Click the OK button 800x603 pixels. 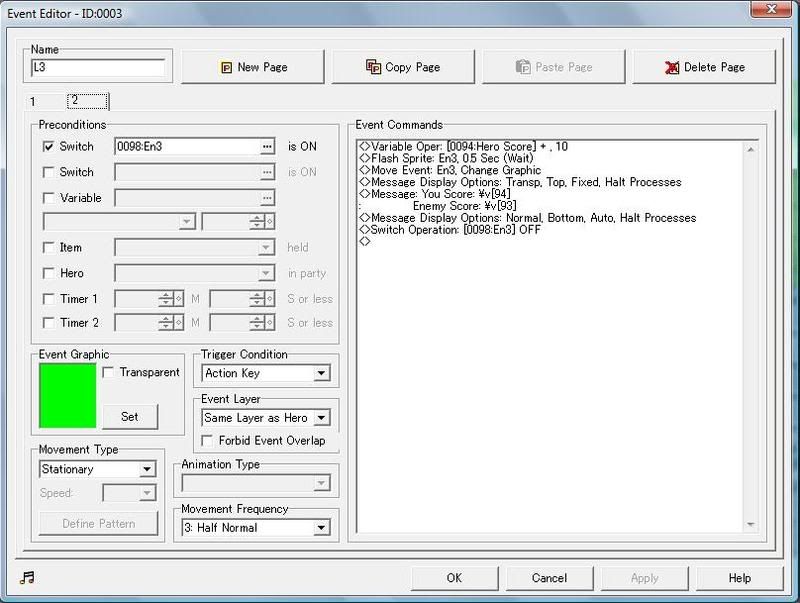[454, 578]
